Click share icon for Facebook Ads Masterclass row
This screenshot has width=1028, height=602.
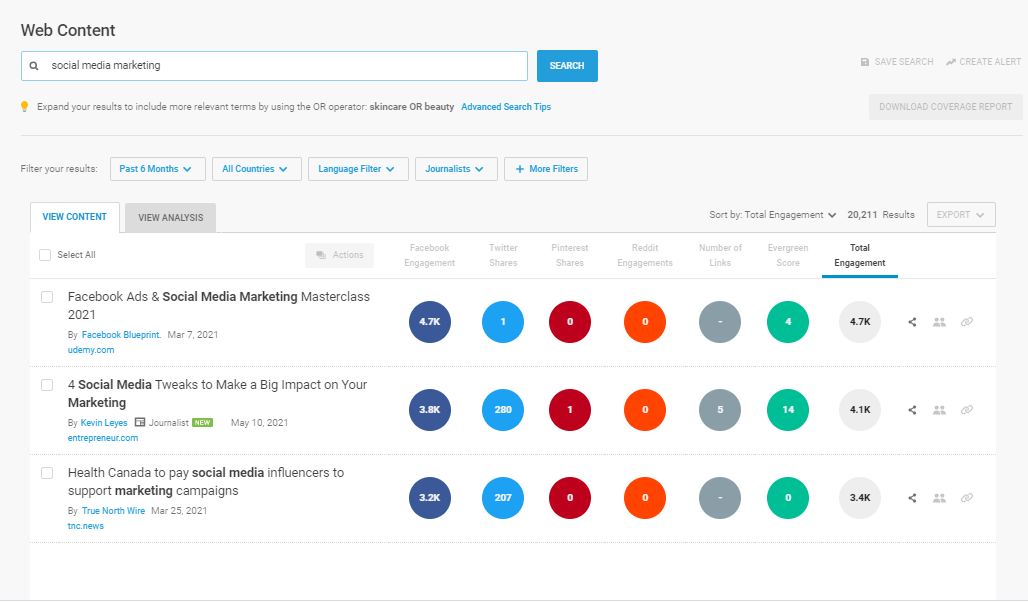[x=912, y=322]
